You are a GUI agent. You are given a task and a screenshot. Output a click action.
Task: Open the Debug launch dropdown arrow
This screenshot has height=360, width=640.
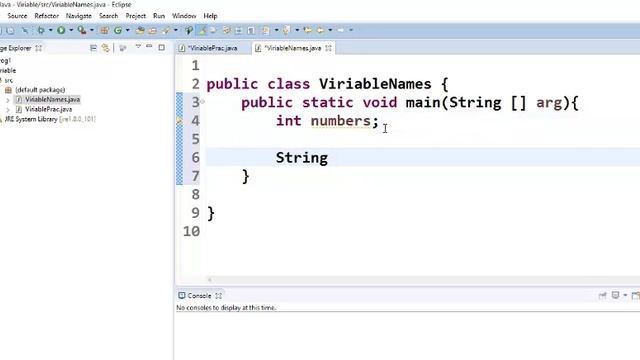(50, 30)
